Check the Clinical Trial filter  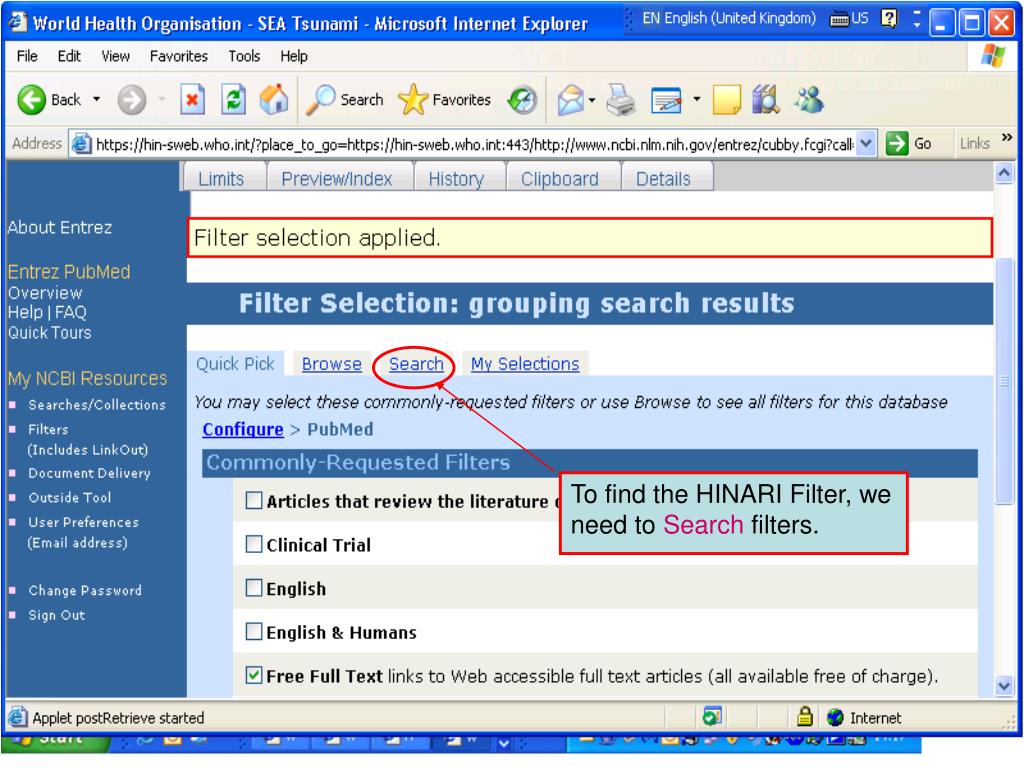(253, 544)
